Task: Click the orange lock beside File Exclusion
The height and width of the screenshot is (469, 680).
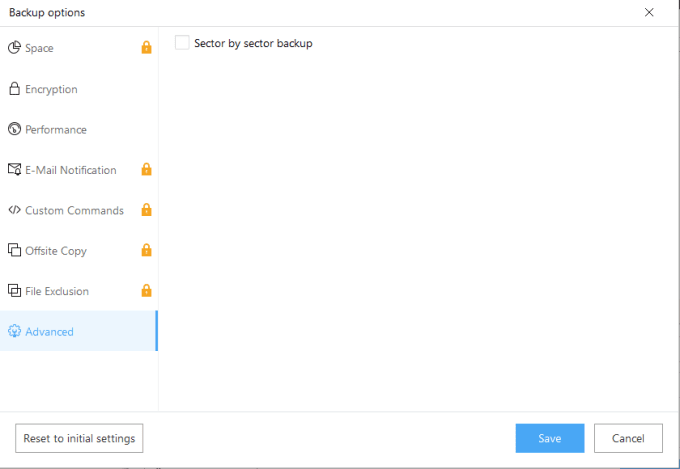Action: click(146, 291)
